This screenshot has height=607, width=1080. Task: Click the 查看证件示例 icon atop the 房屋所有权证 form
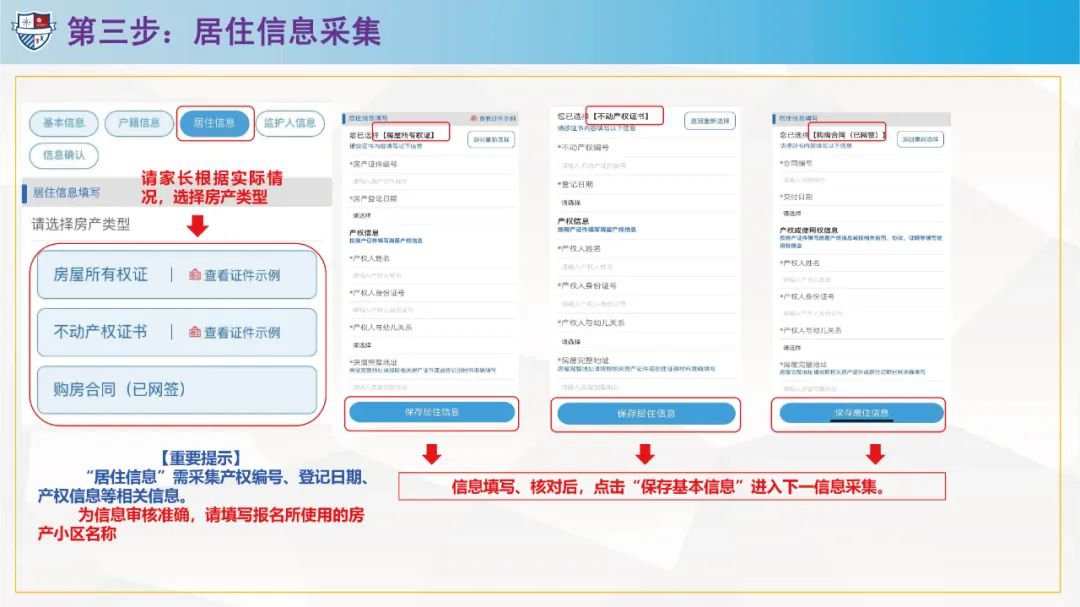pos(474,119)
